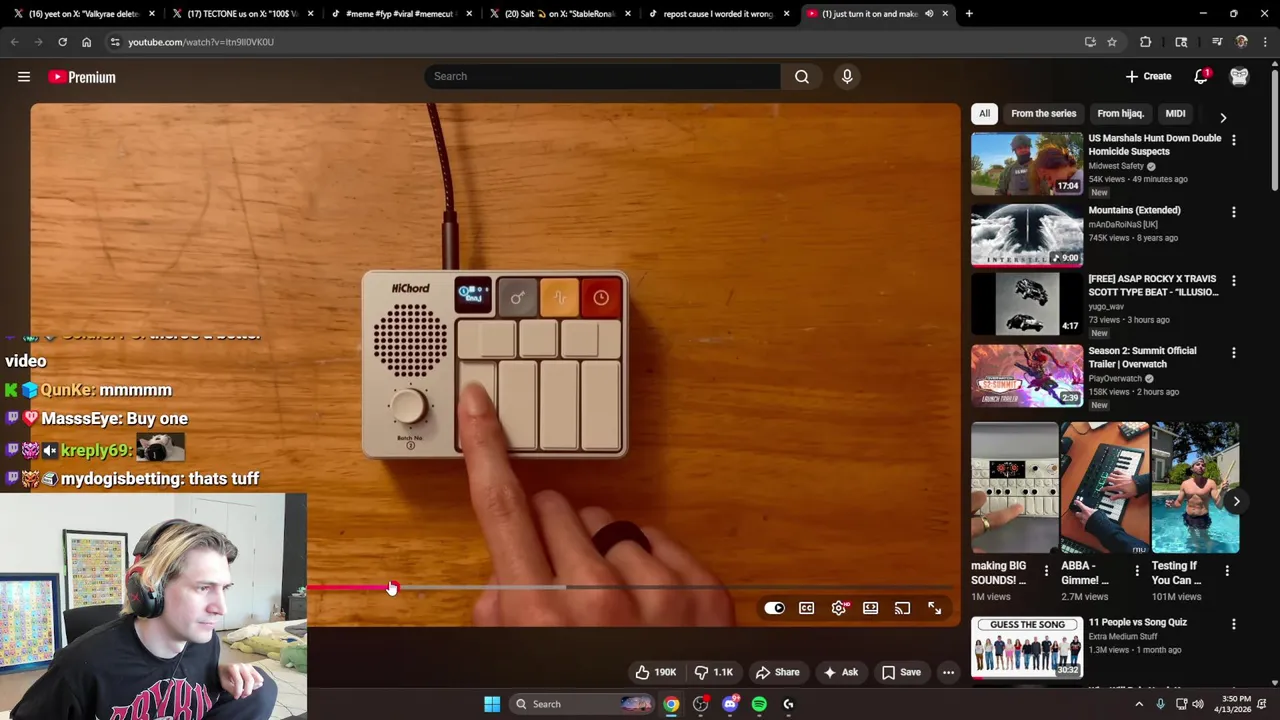Viewport: 1280px width, 720px height.
Task: Select the MIDI filter chip
Action: [x=1175, y=113]
